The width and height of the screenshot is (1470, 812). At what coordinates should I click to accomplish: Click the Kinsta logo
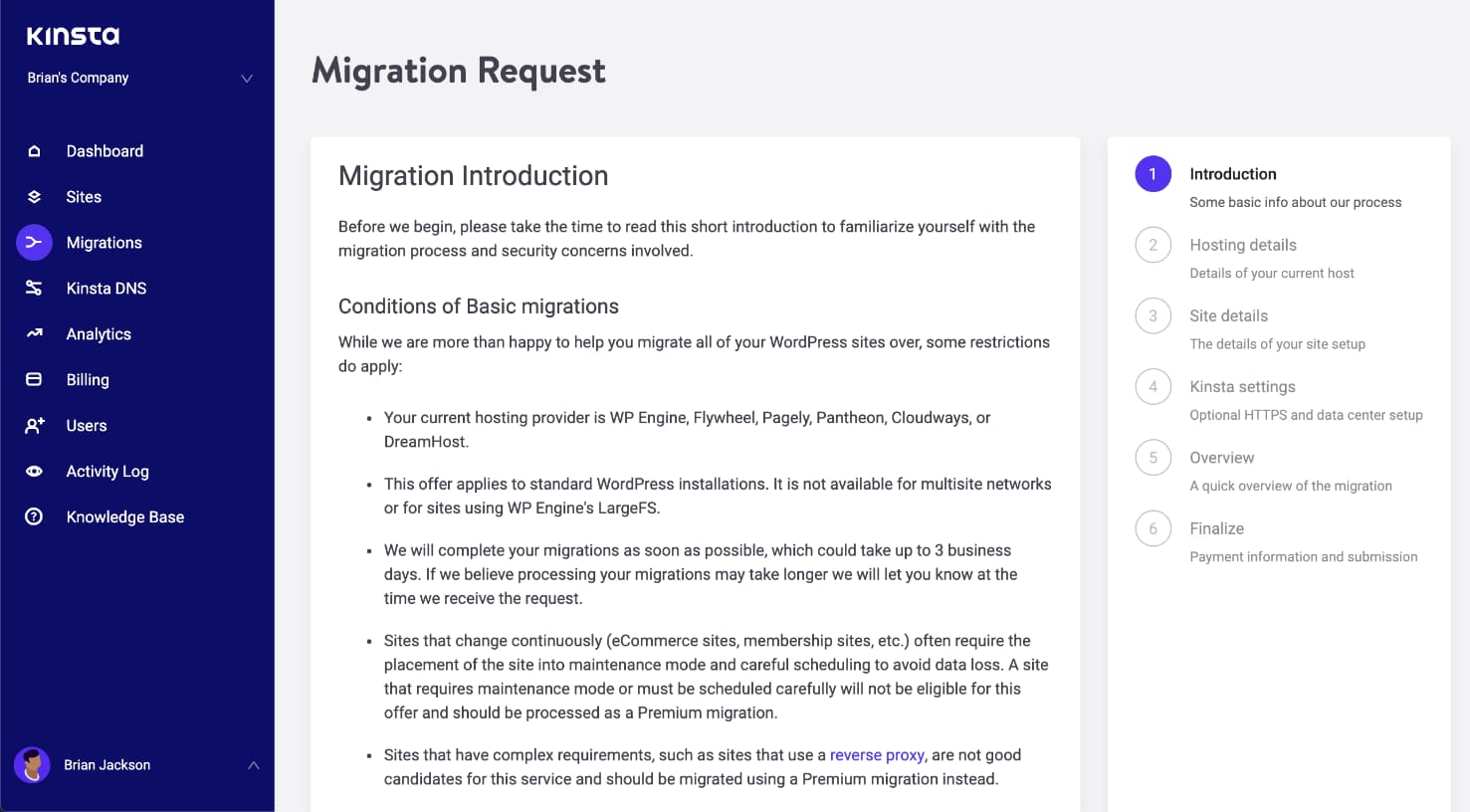[x=73, y=37]
